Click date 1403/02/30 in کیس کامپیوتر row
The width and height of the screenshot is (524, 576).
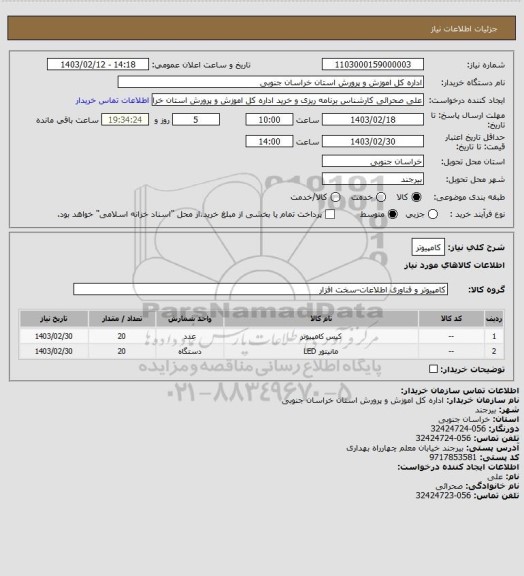(54, 336)
